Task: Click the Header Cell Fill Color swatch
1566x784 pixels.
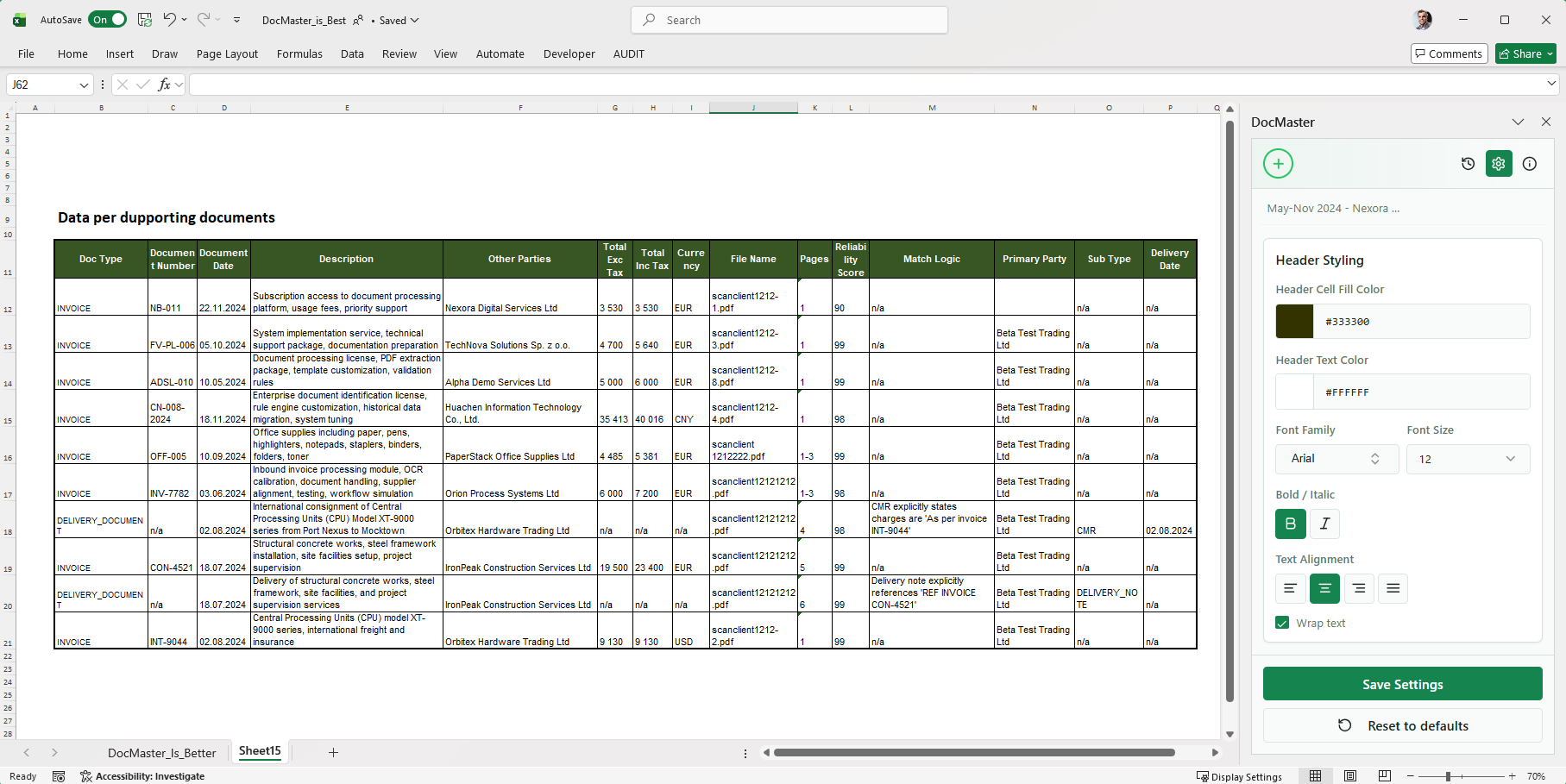Action: 1294,322
